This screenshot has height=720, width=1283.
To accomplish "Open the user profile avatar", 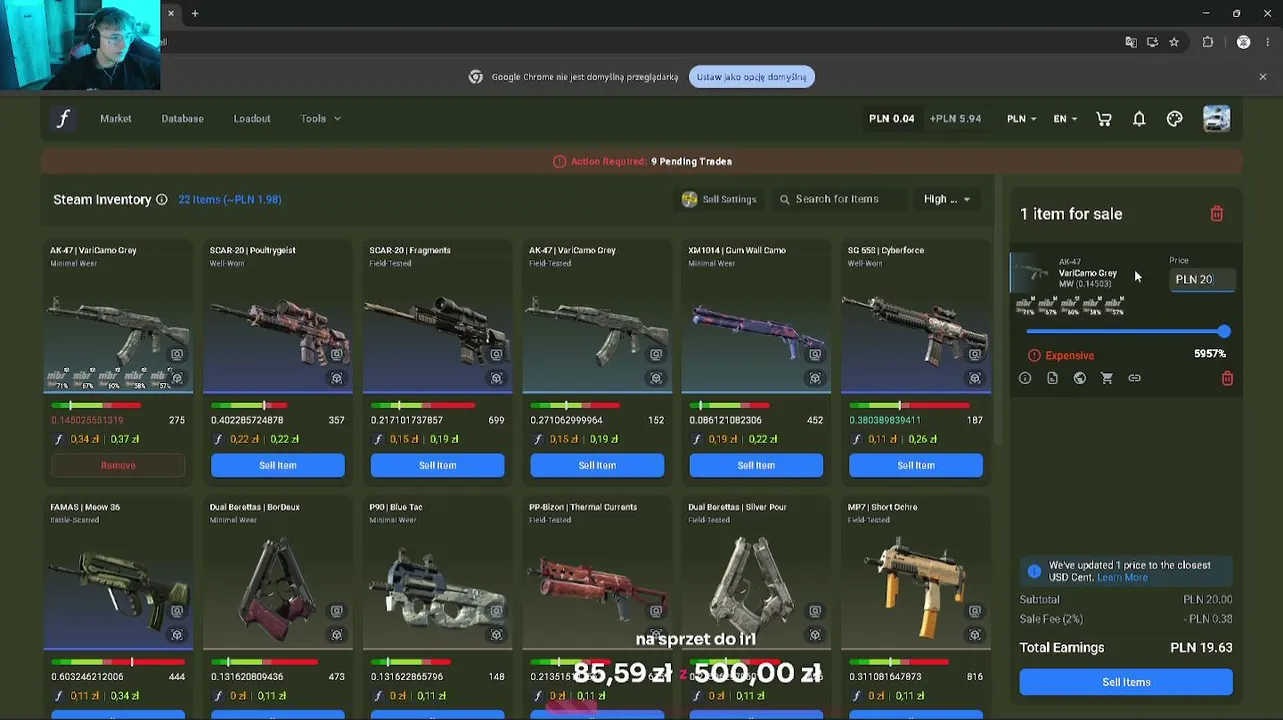I will point(1217,119).
